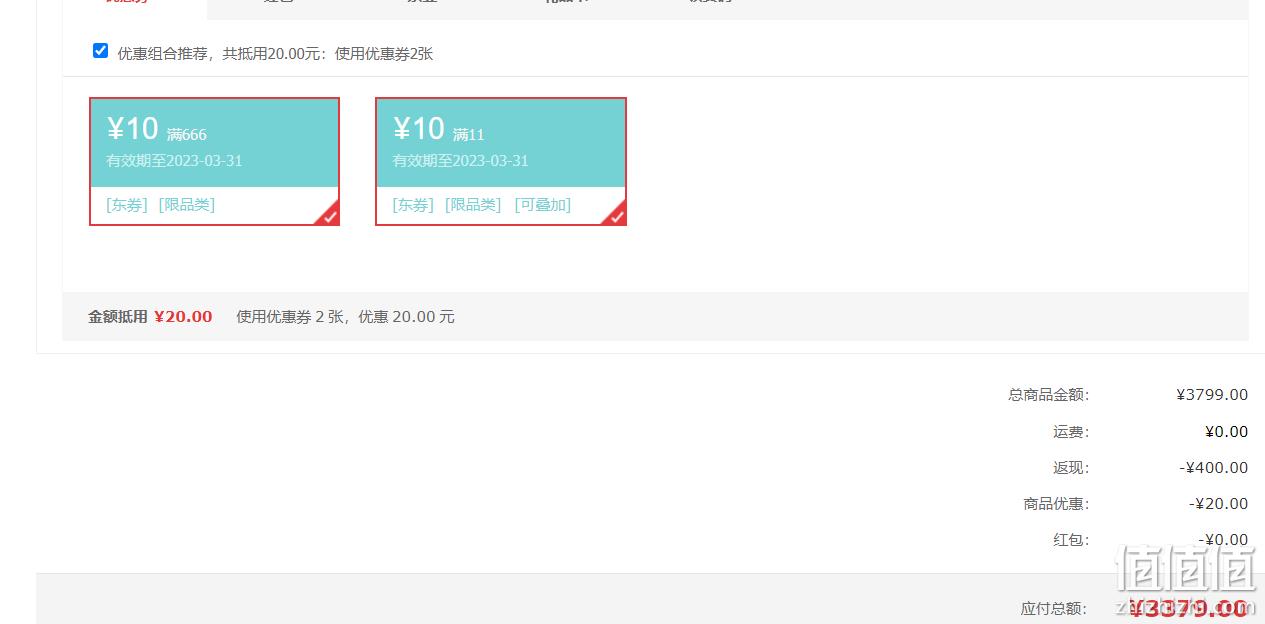Click the red ¥20.00 deduction amount
Viewport: 1265px width, 624px height.
tap(183, 317)
